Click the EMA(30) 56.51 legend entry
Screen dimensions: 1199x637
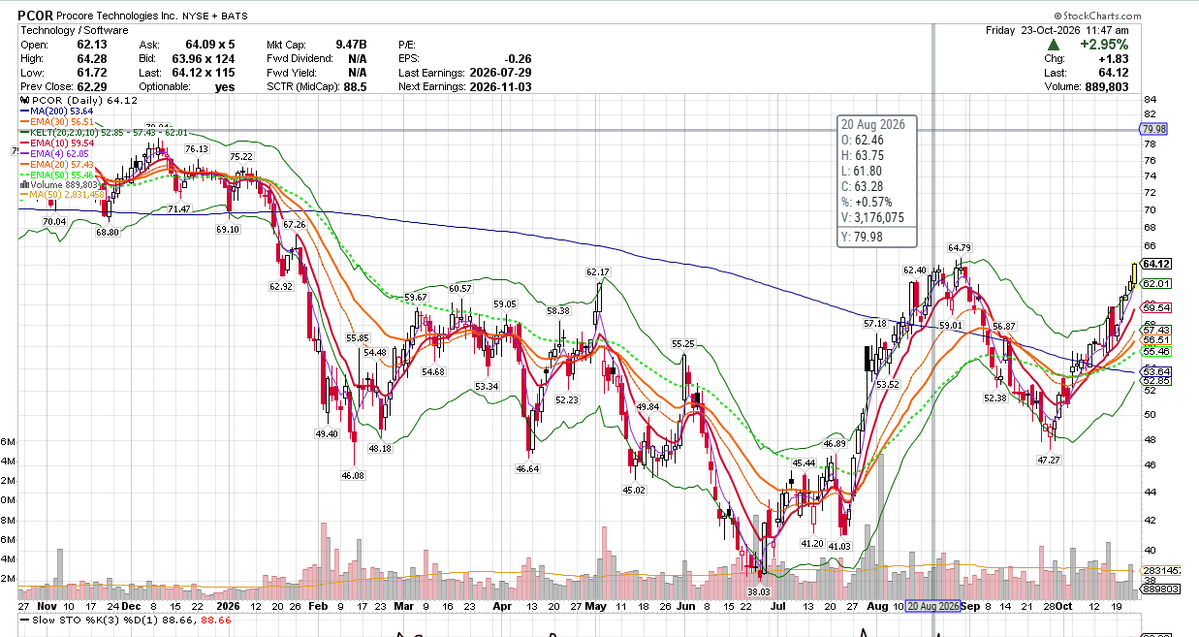(x=57, y=122)
